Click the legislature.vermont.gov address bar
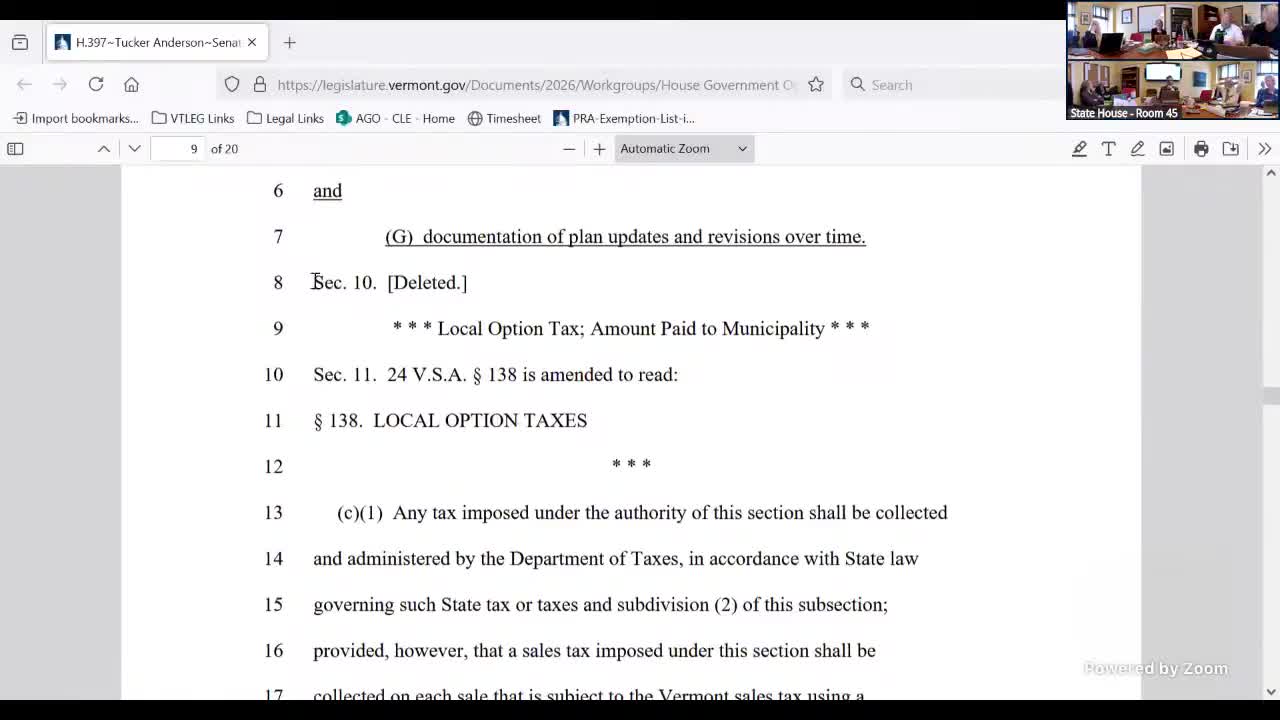 tap(536, 85)
